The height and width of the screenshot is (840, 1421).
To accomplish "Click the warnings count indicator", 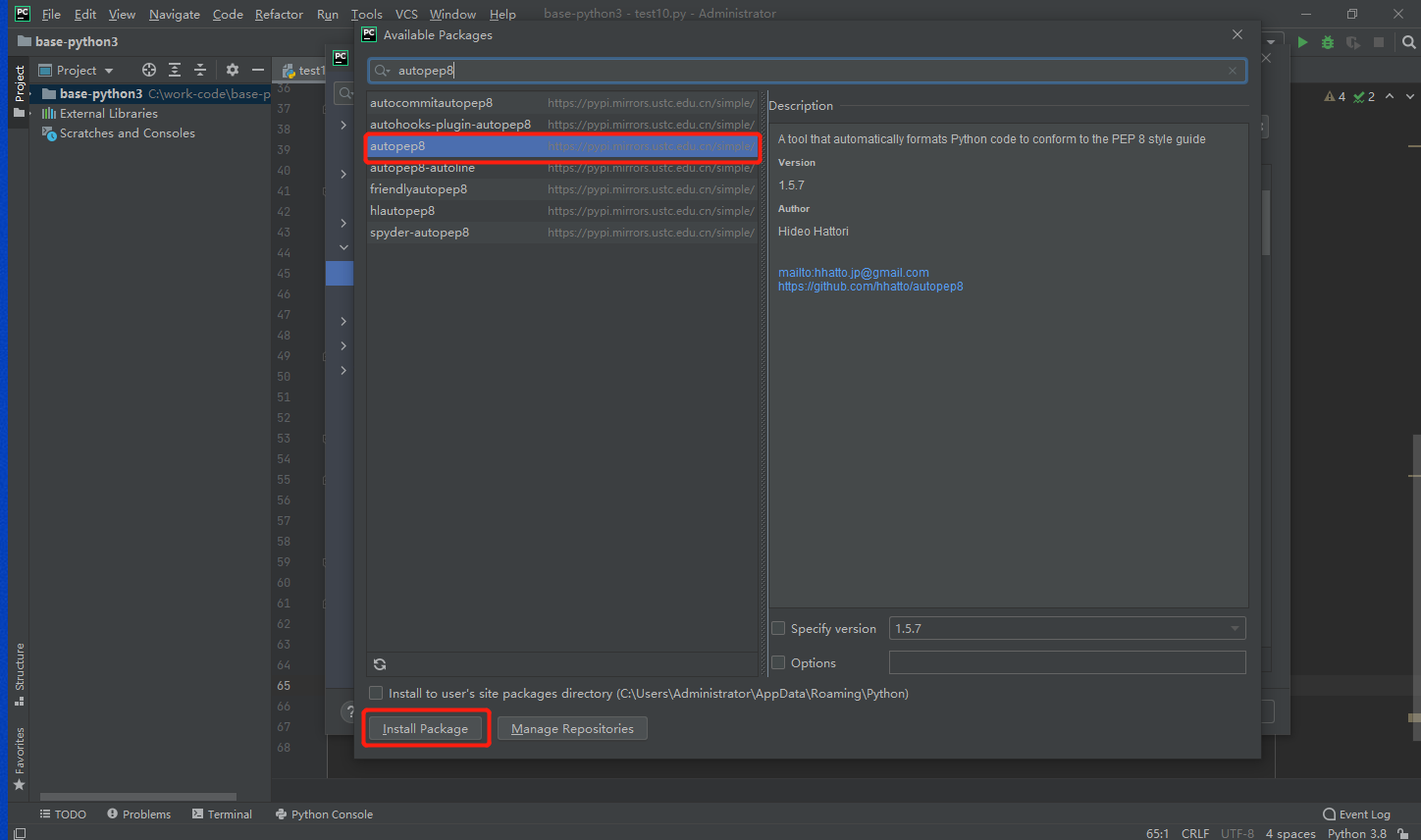I will [1335, 96].
